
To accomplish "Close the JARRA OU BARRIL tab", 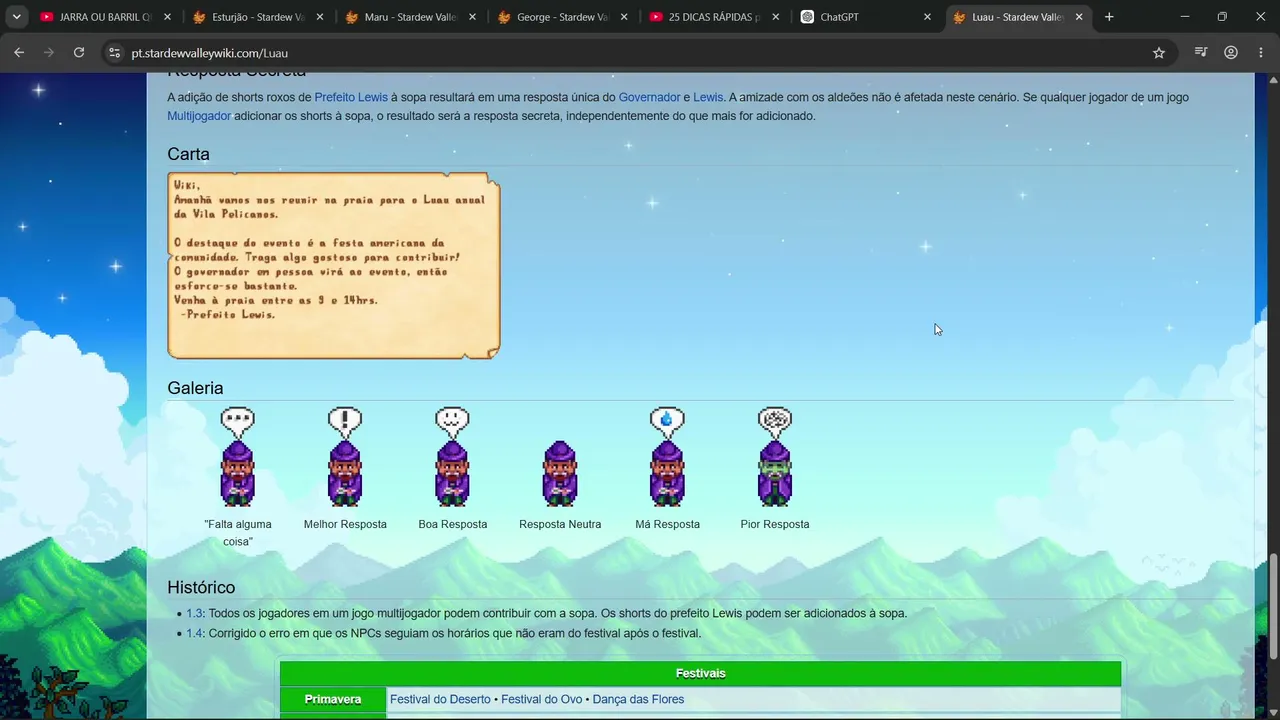I will (x=167, y=17).
